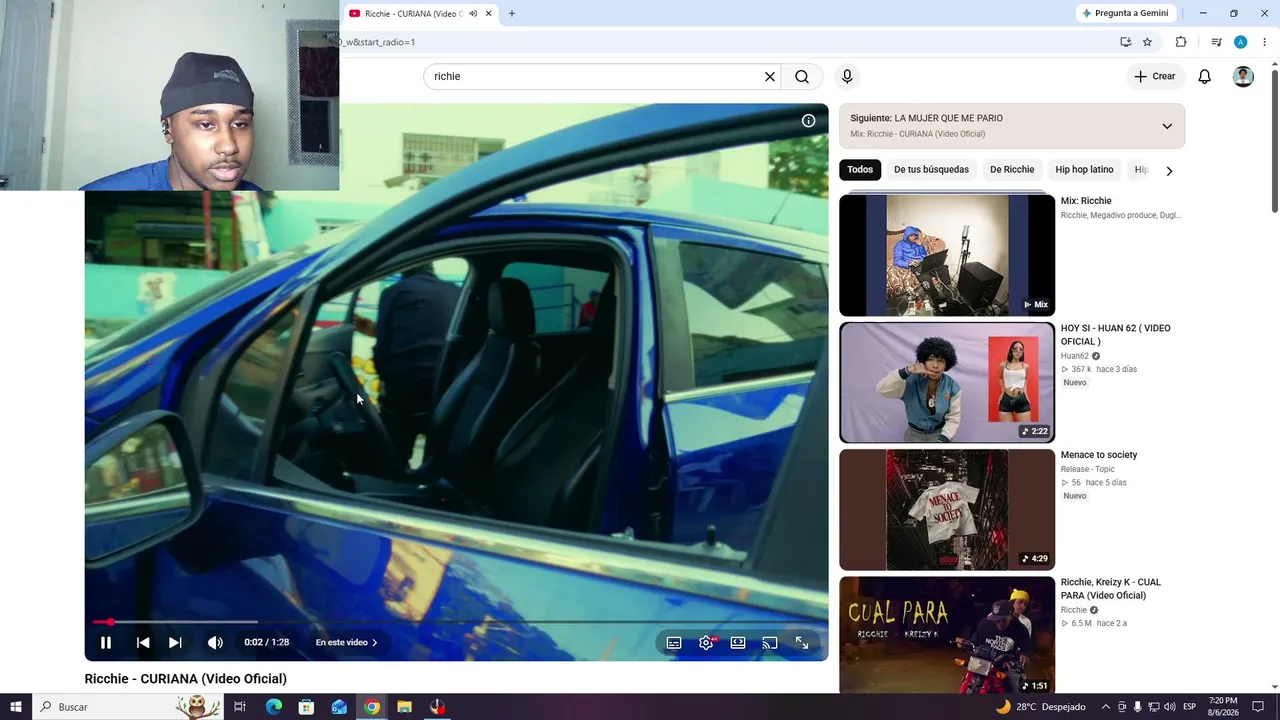Click the 'Pregunta a Gemini' button

(x=1126, y=13)
